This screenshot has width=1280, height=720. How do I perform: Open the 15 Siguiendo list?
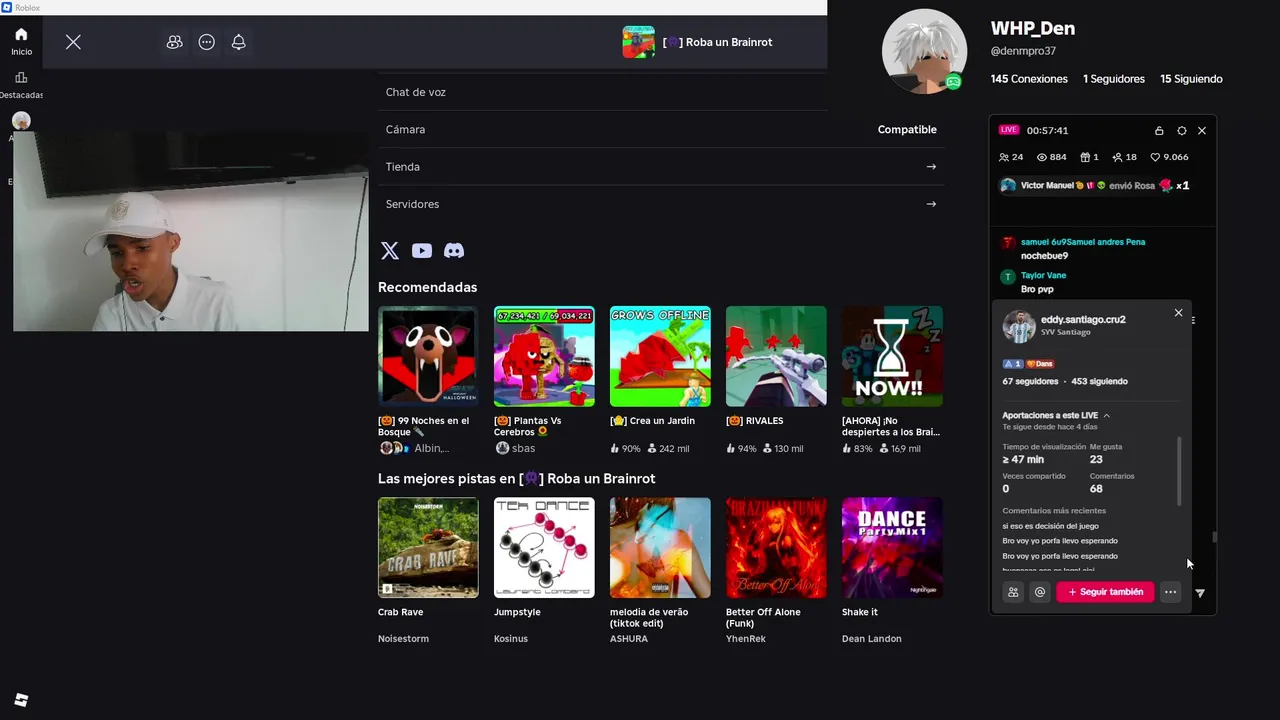(x=1191, y=79)
